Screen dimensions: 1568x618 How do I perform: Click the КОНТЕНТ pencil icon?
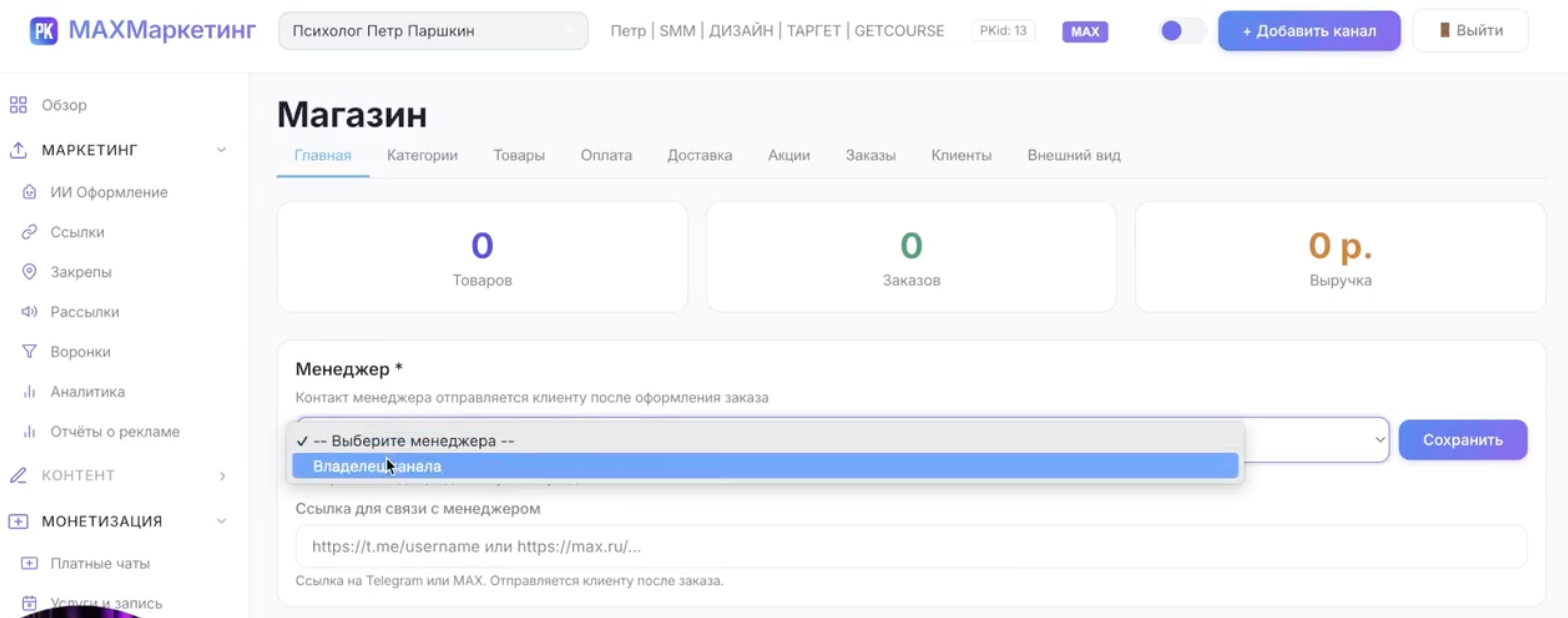click(18, 476)
